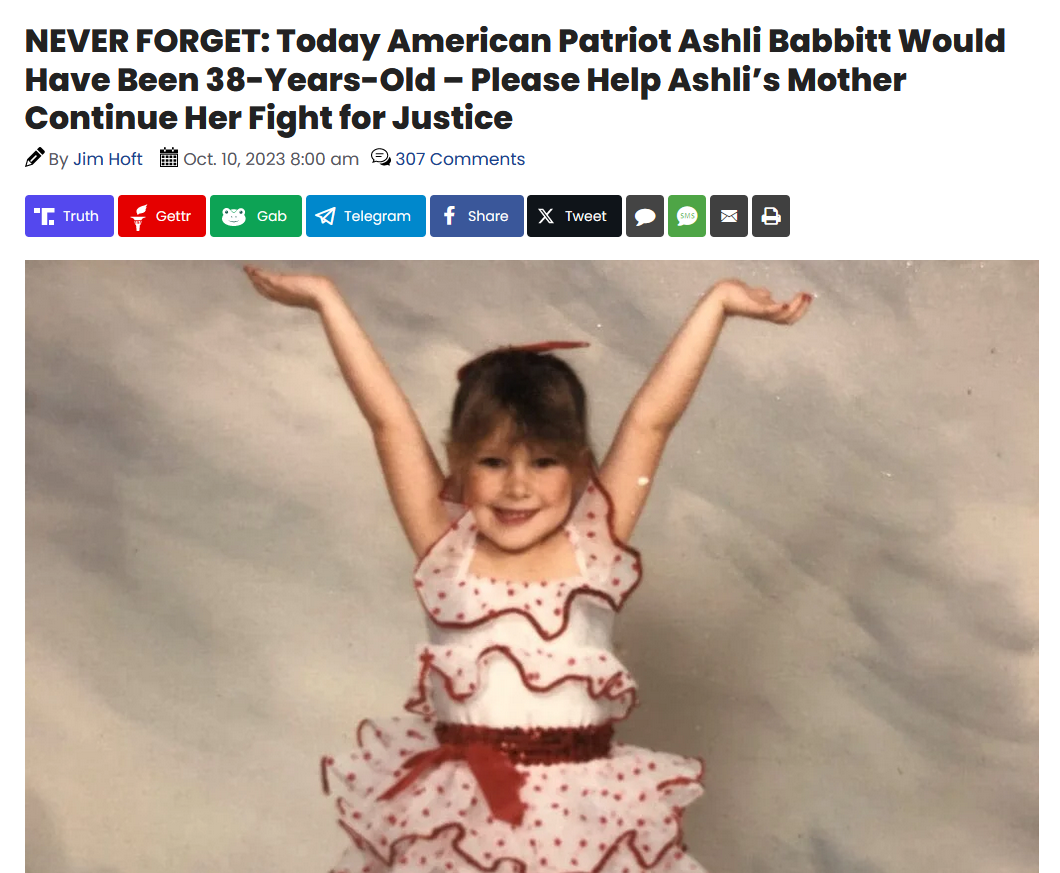Click the X logo icon
Viewport: 1060px width, 873px height.
pyautogui.click(x=546, y=216)
